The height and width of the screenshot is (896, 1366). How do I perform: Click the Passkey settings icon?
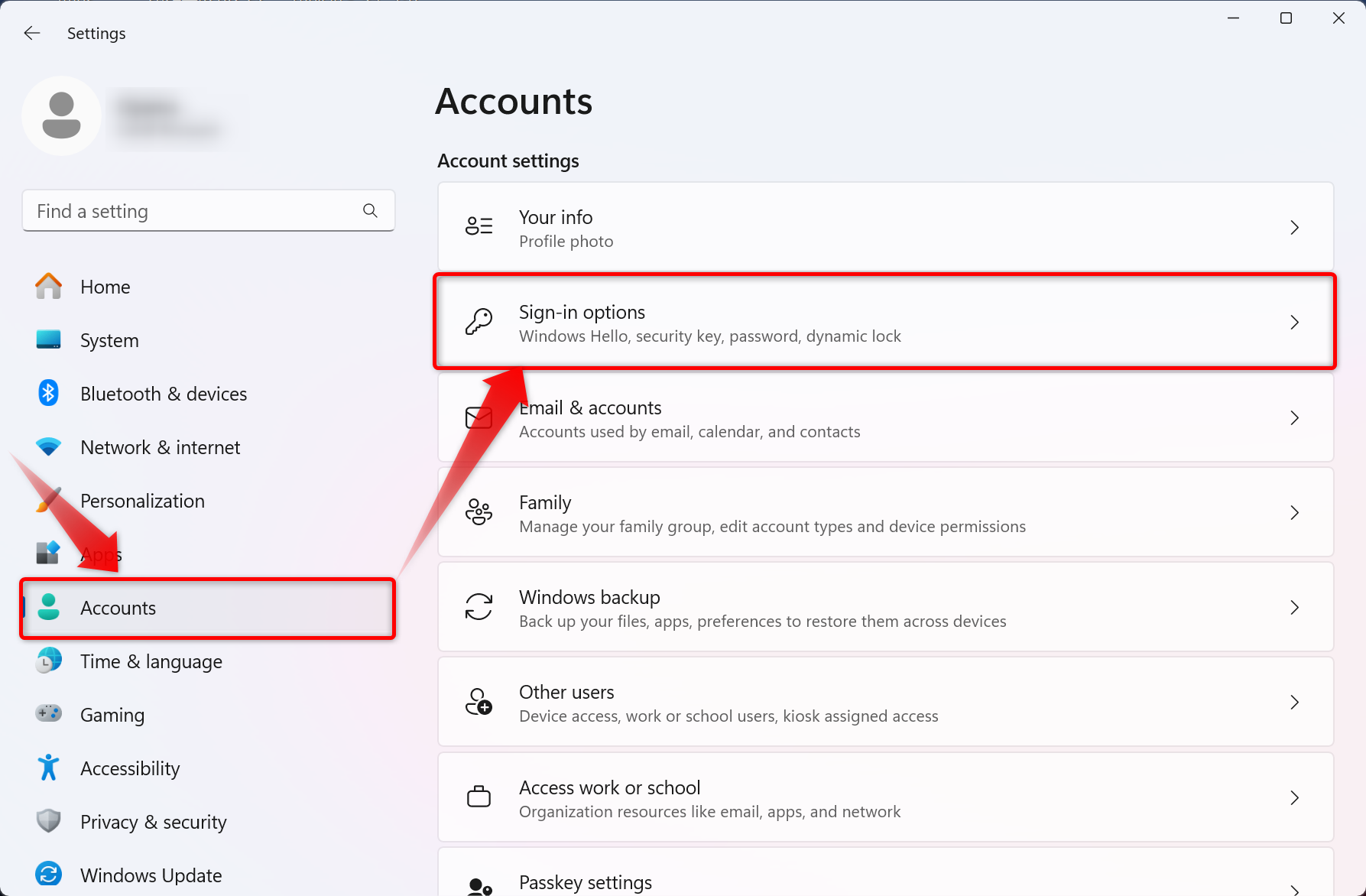(x=479, y=887)
